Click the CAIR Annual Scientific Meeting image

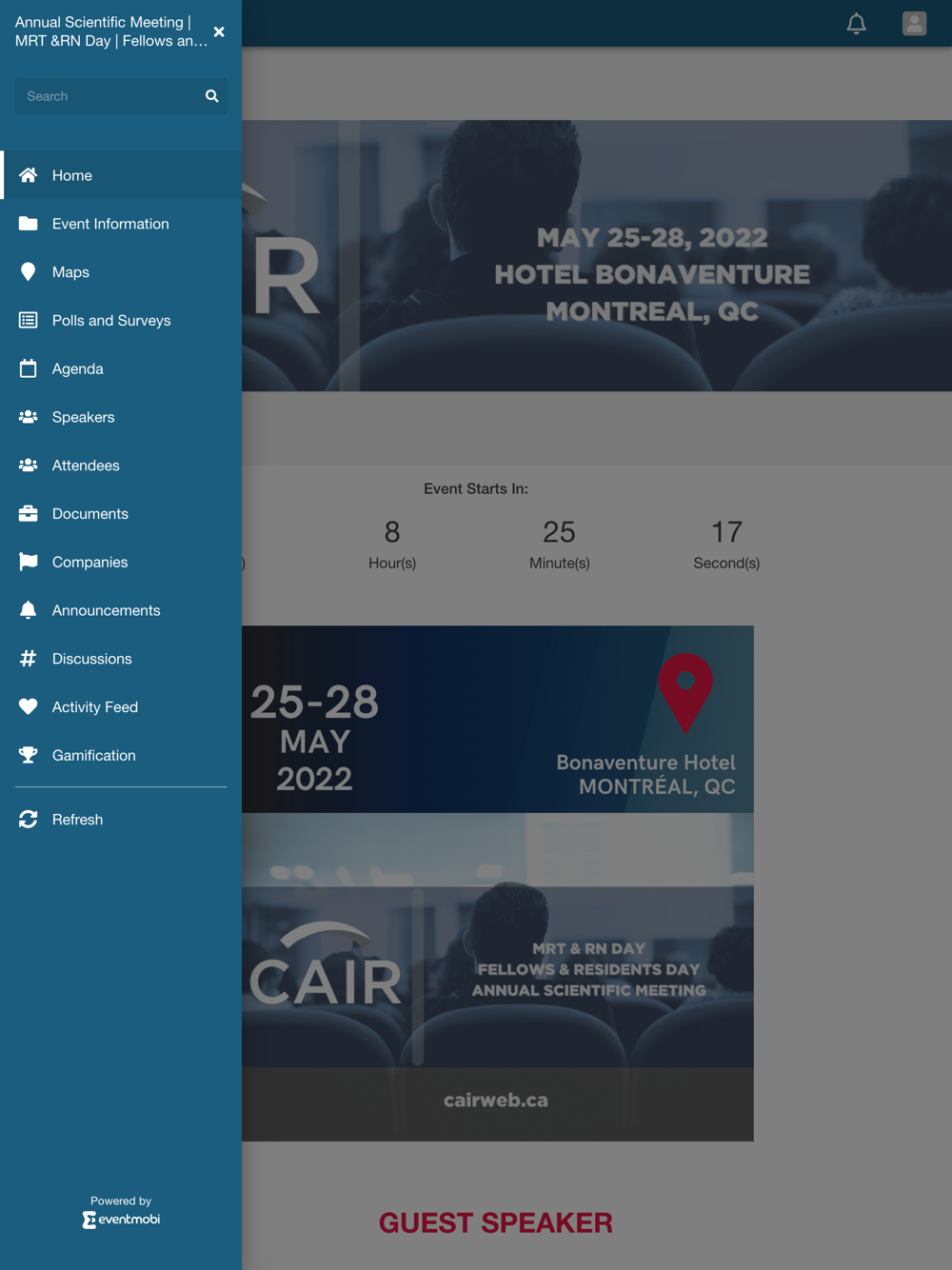tap(498, 977)
